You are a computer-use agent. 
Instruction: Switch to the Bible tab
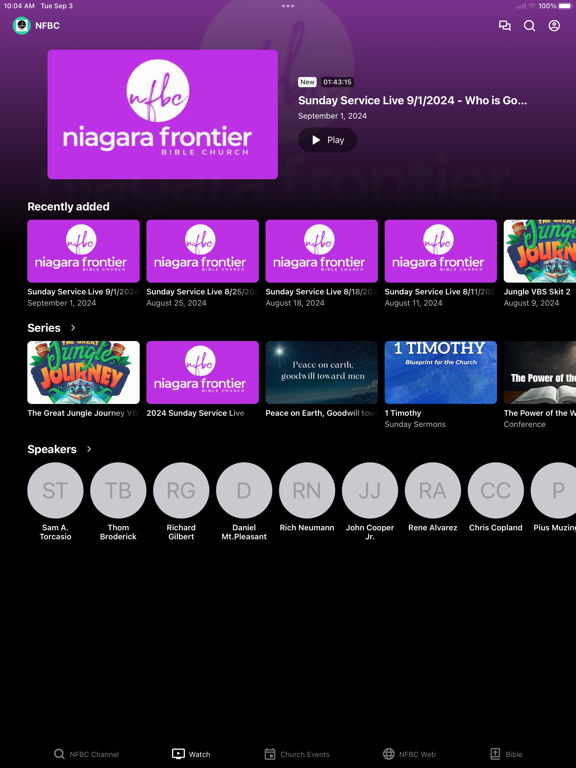(x=506, y=754)
